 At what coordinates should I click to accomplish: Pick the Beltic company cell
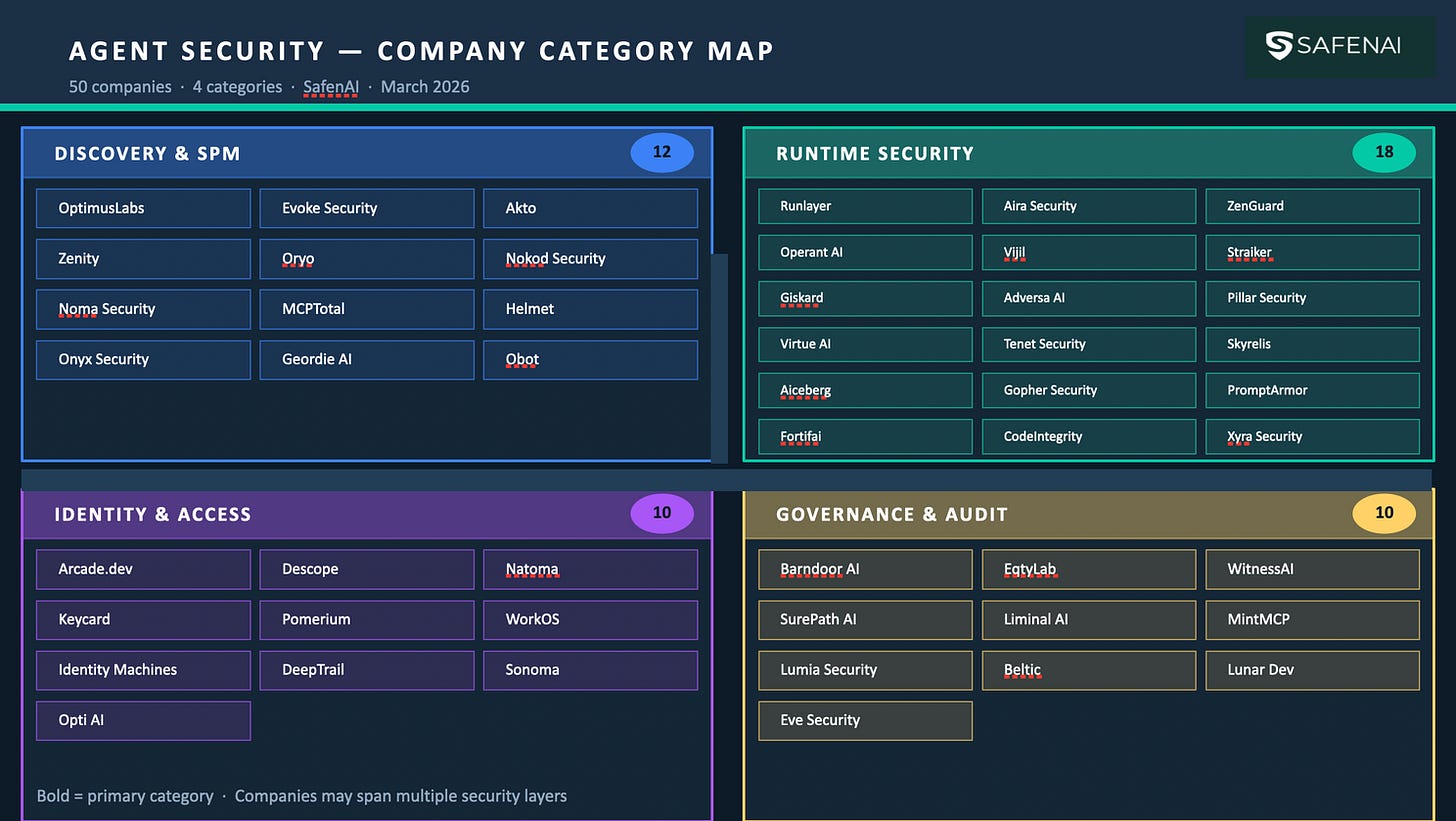tap(1089, 670)
